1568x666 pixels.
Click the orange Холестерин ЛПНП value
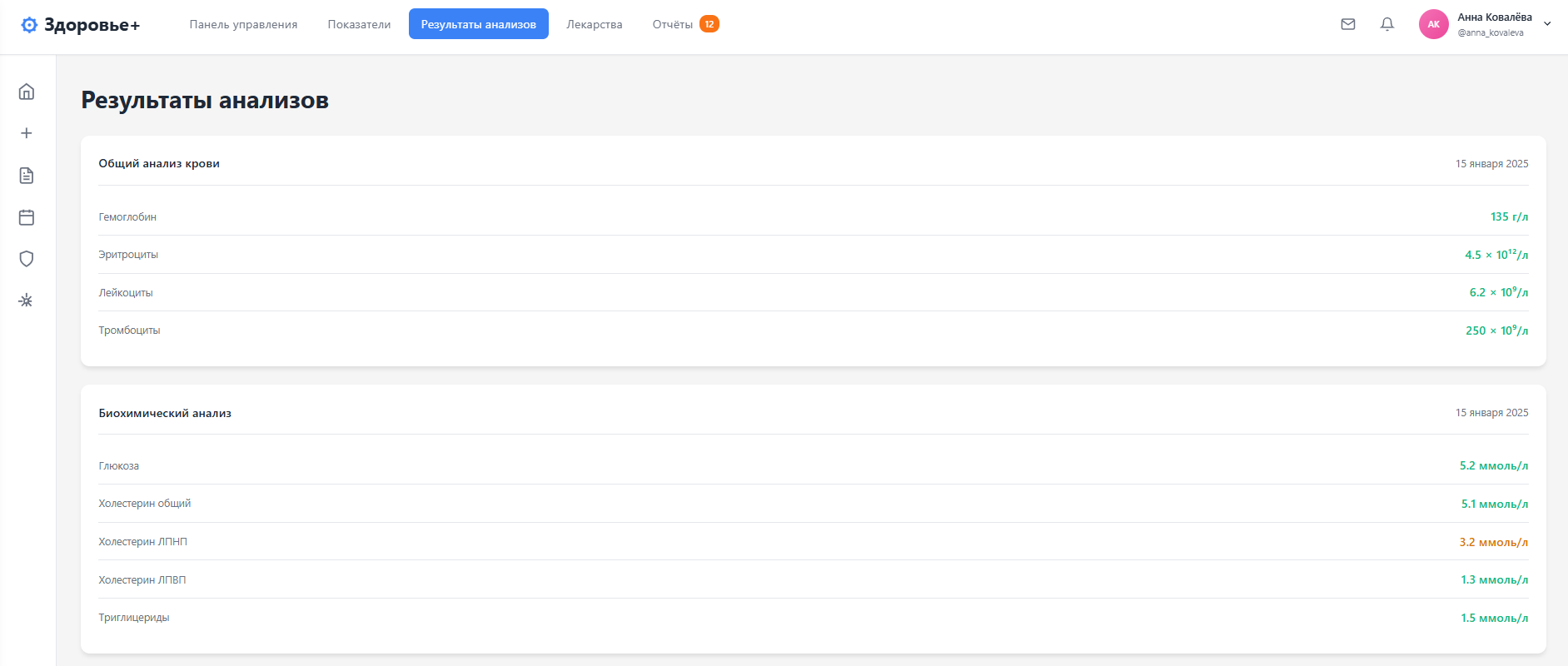[x=1493, y=542]
